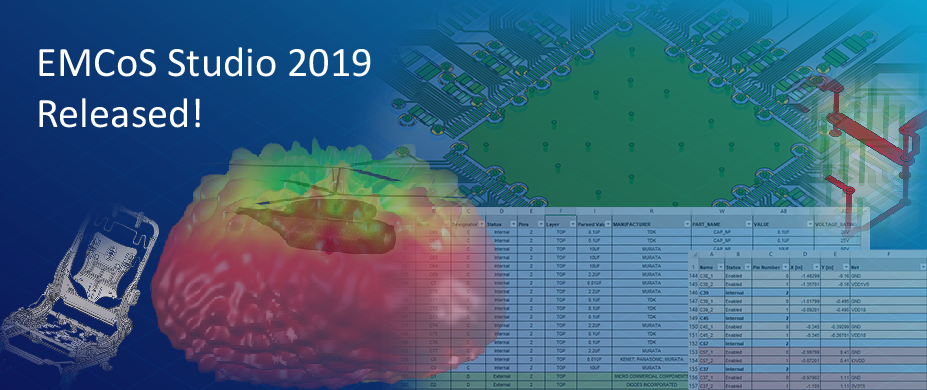Image resolution: width=927 pixels, height=390 pixels.
Task: Click the EMCoS Studio 2019 headline
Action: click(x=204, y=64)
